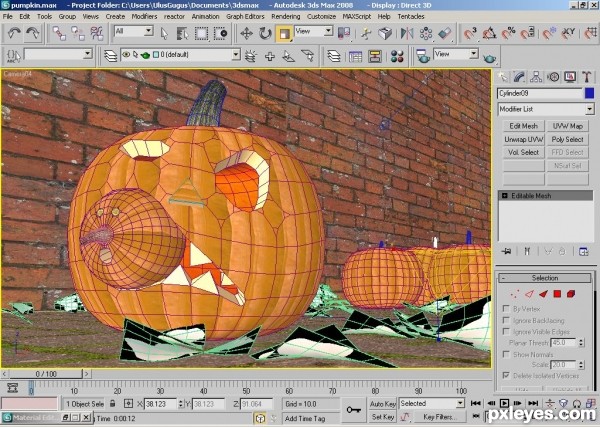Toggle the Percent Snap icon
The width and height of the screenshot is (600, 427).
pyautogui.click(x=509, y=34)
